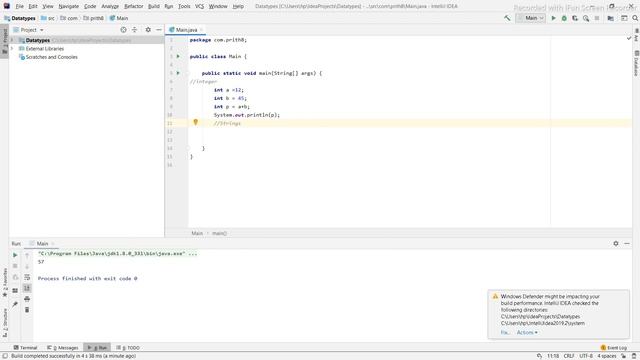Click the Search Everywhere magnifier icon

coord(635,18)
